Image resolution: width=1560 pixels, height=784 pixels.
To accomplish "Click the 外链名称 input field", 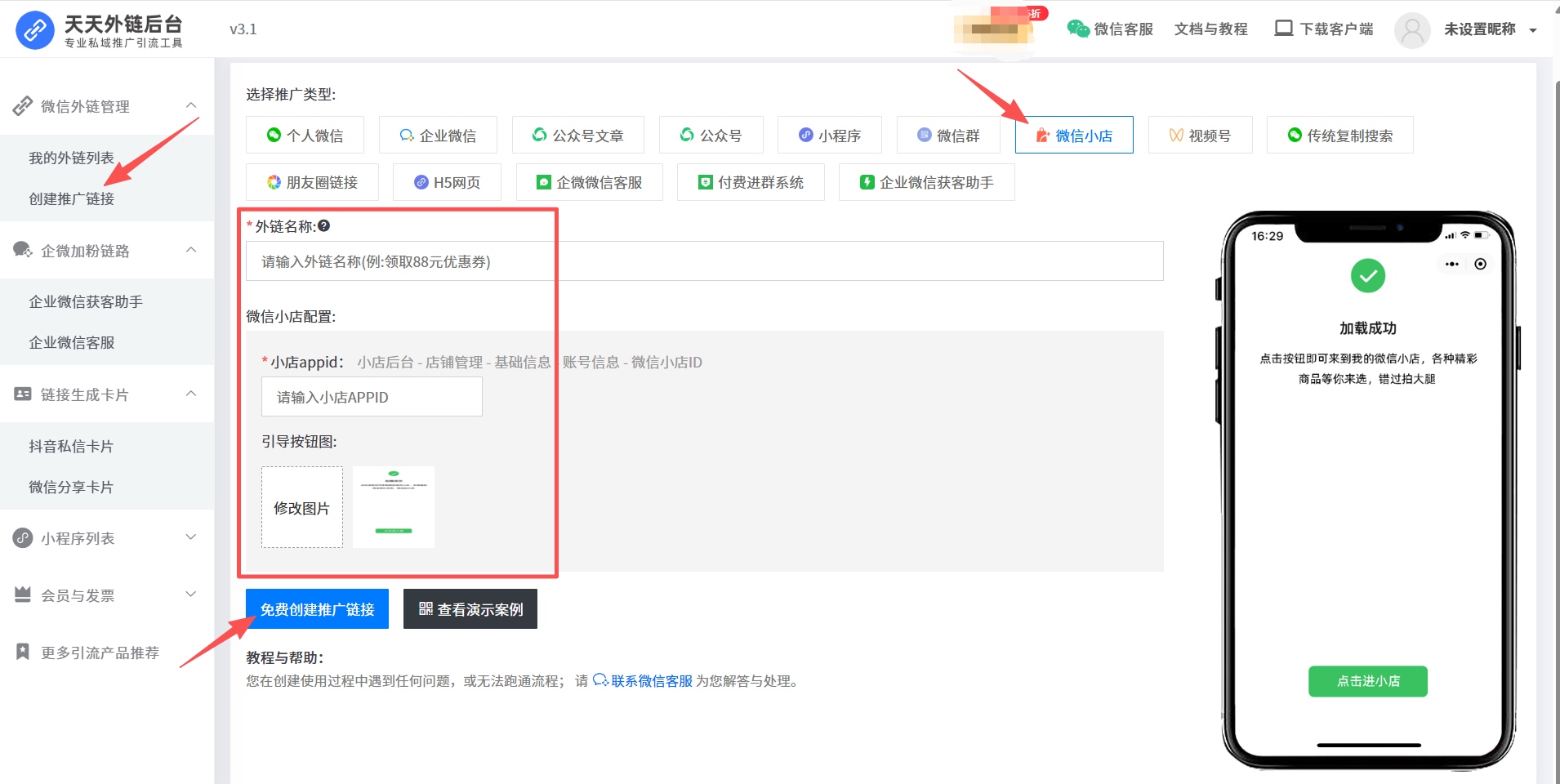I will (704, 261).
